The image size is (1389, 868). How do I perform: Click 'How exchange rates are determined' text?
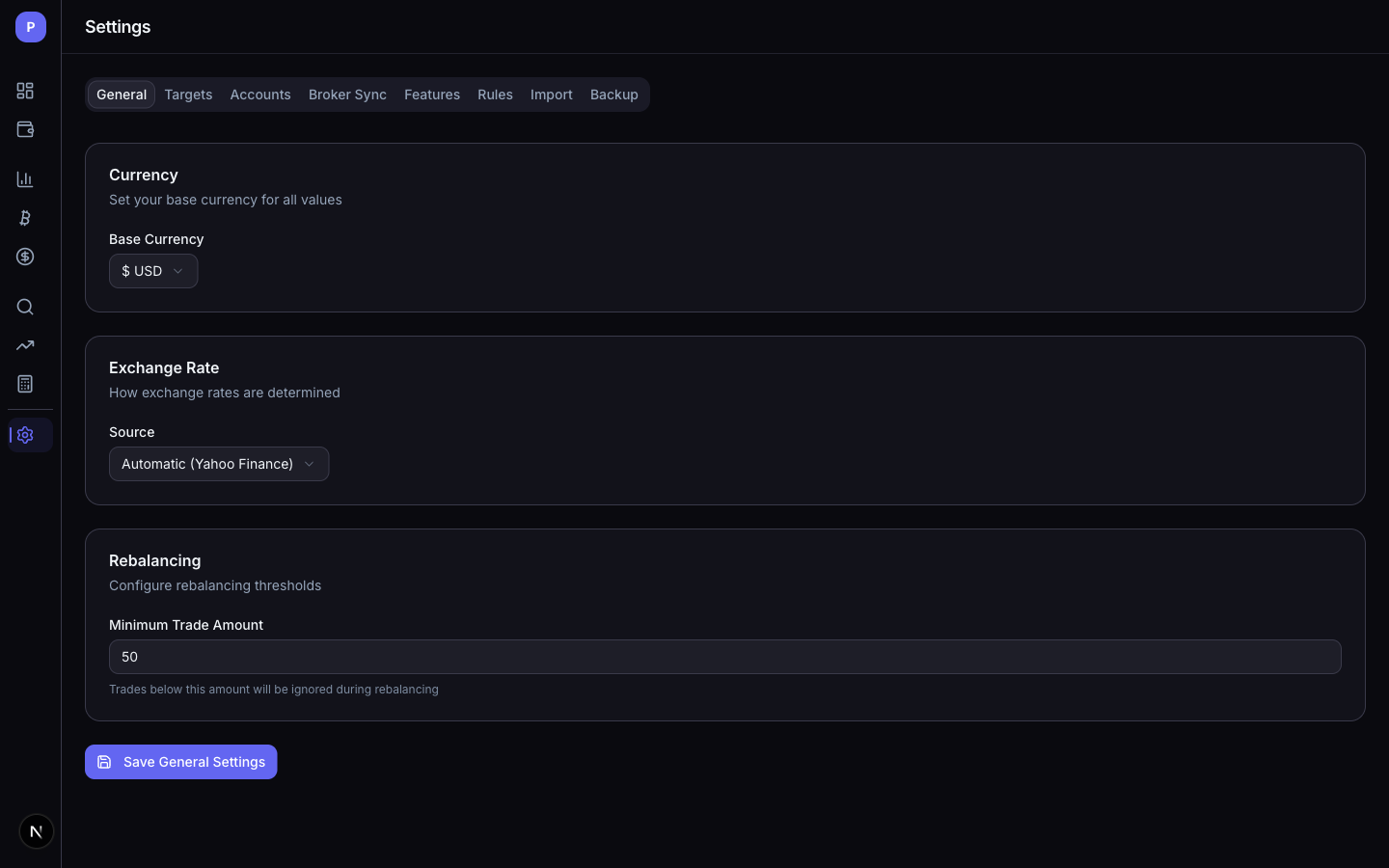point(225,393)
